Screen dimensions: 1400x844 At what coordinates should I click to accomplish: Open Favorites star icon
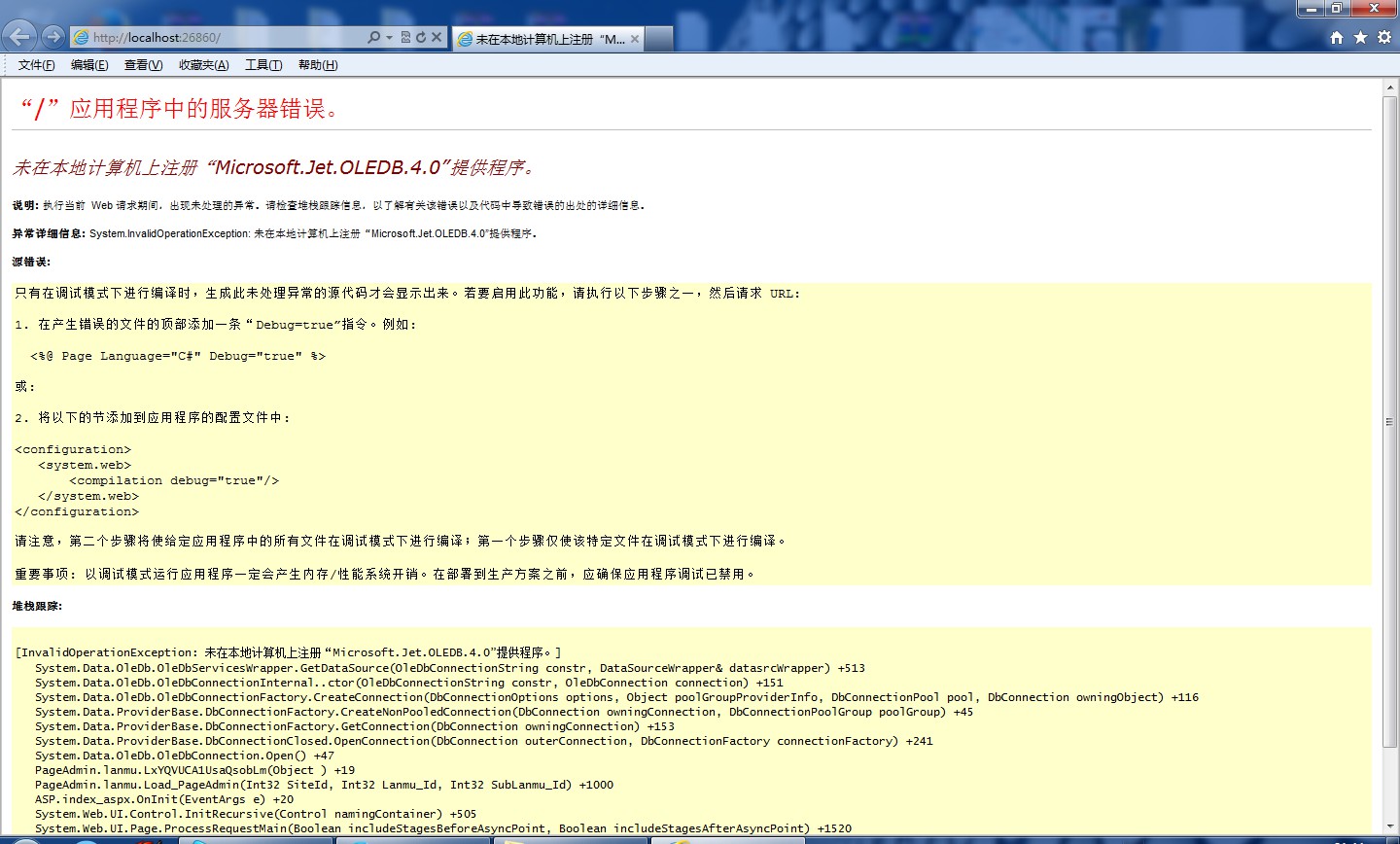coord(1360,37)
